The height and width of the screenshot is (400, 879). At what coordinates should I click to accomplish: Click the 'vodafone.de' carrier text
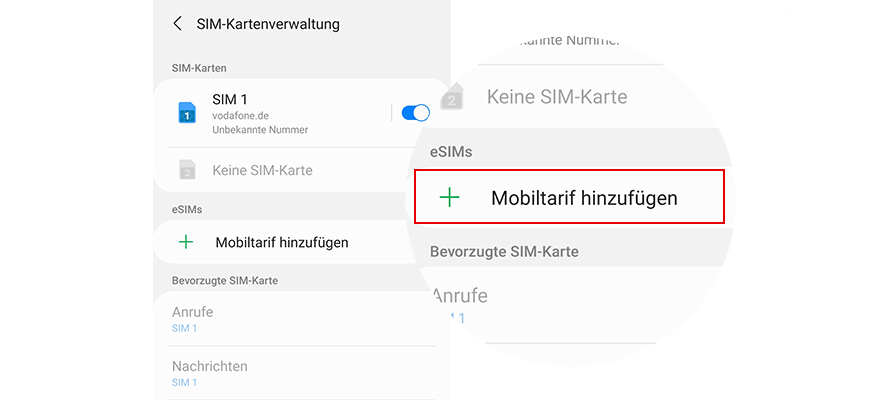point(240,115)
